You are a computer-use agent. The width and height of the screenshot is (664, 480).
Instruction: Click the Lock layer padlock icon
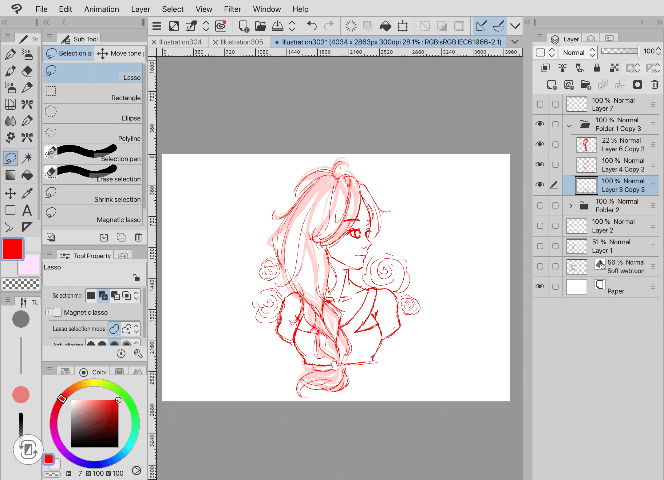(x=597, y=68)
